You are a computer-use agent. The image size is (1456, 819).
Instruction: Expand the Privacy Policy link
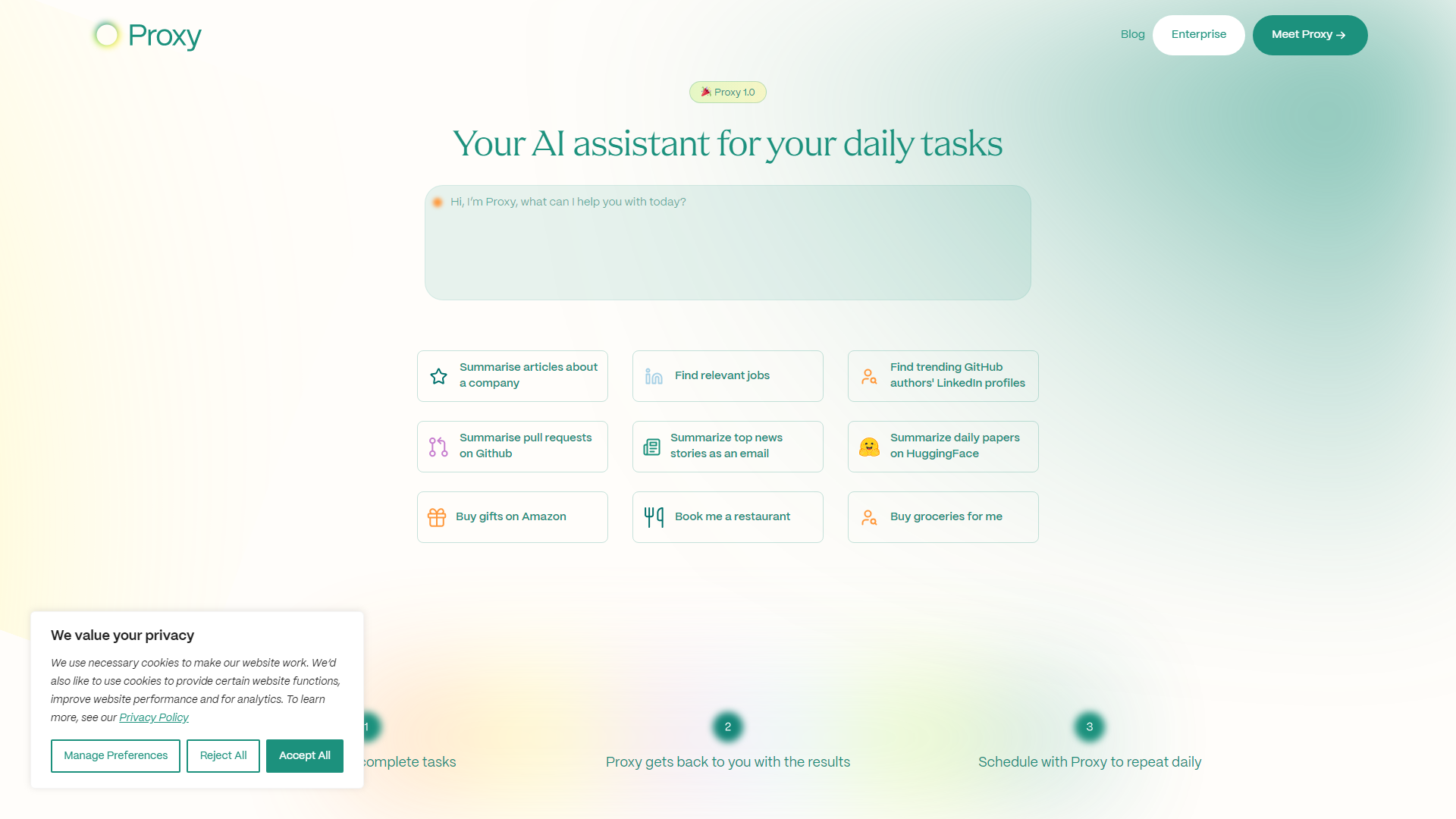pos(153,717)
